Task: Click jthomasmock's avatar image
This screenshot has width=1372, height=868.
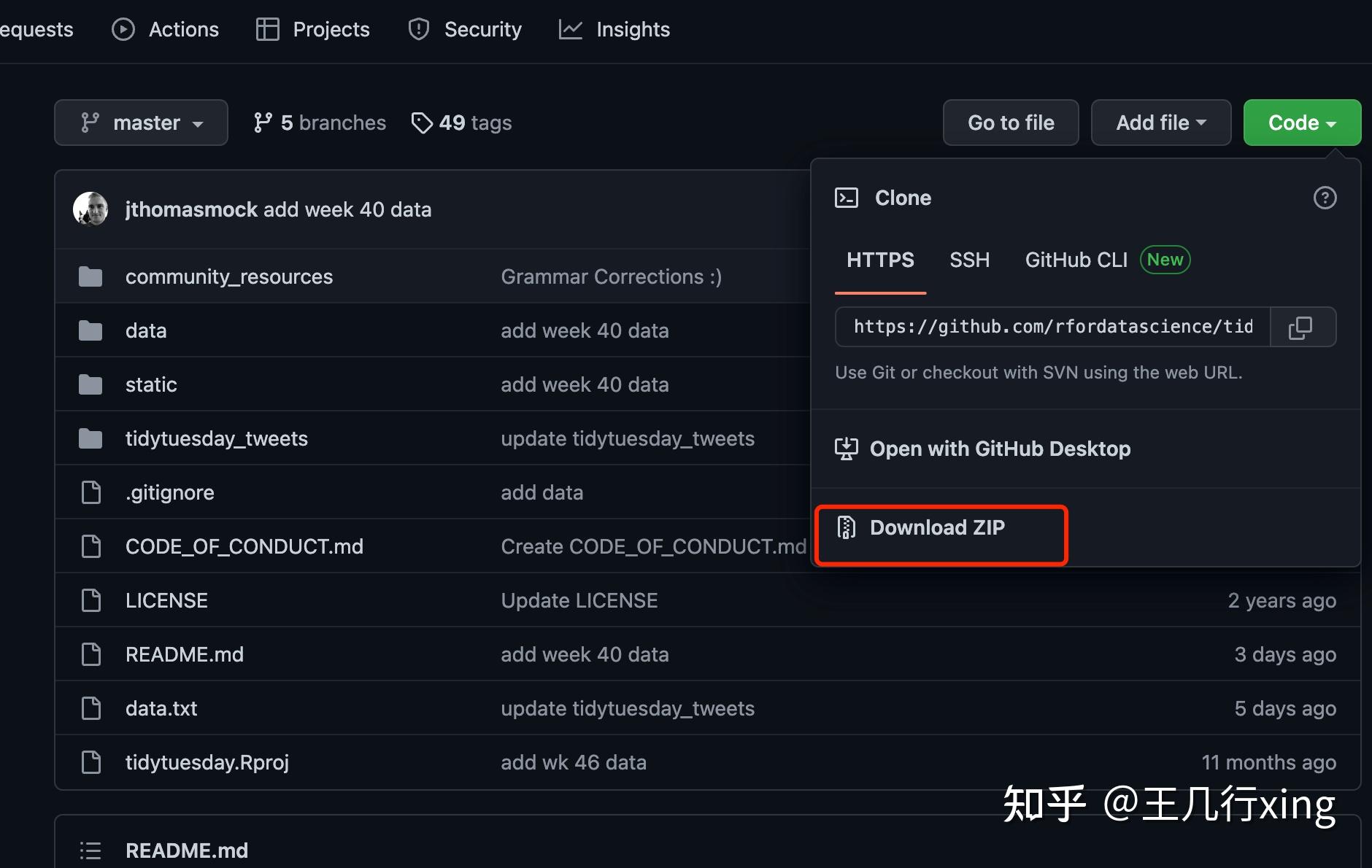Action: pyautogui.click(x=90, y=209)
